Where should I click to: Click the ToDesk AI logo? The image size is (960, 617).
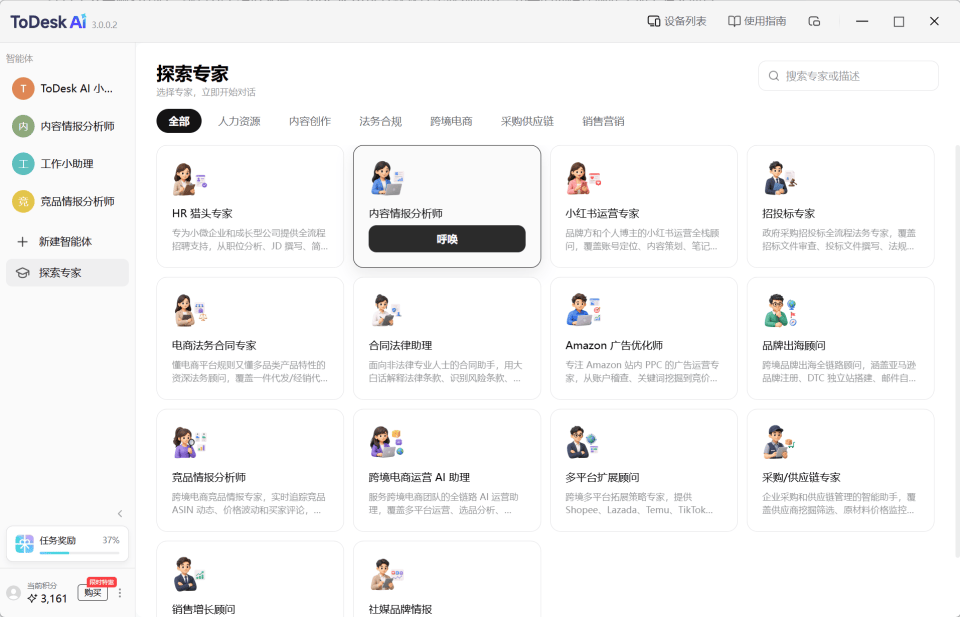[x=48, y=22]
